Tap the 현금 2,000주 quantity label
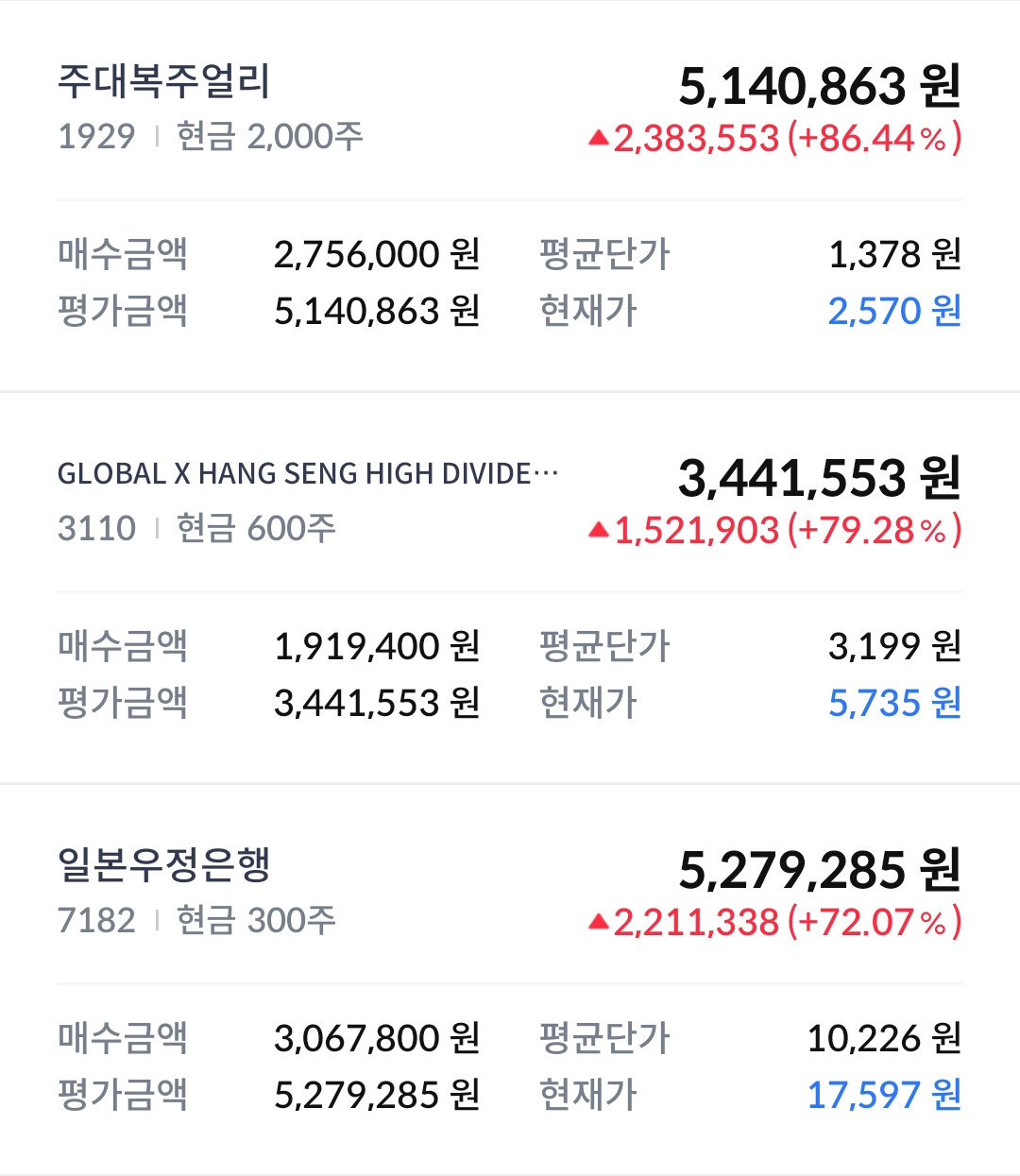 pos(270,137)
